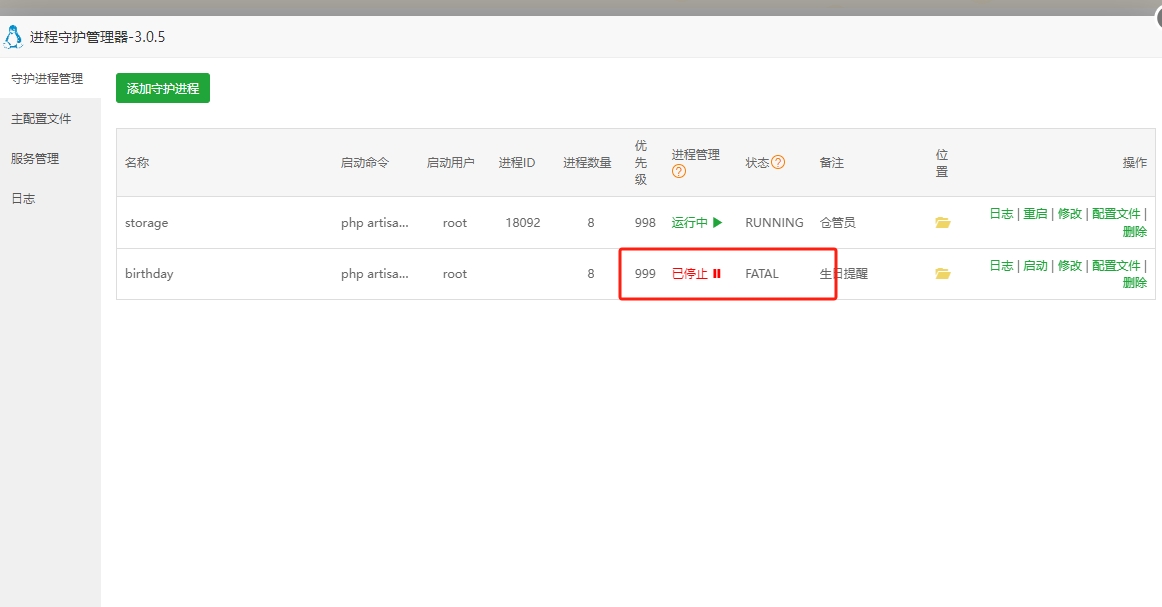Click the 操作 column header
Screen dimensions: 1162x607
pos(1135,162)
